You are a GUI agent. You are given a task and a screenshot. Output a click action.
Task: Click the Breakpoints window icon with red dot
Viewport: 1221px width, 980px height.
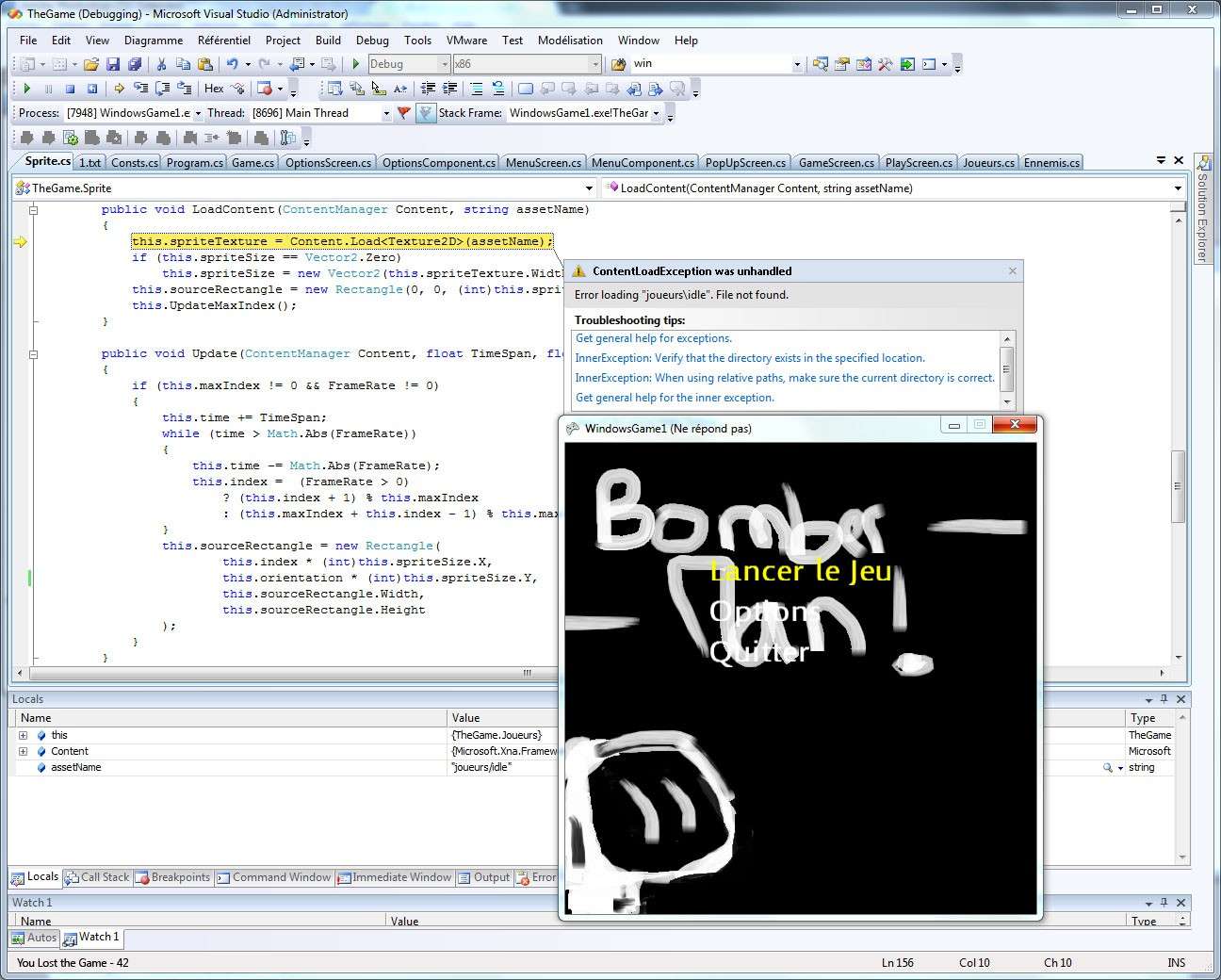(265, 89)
